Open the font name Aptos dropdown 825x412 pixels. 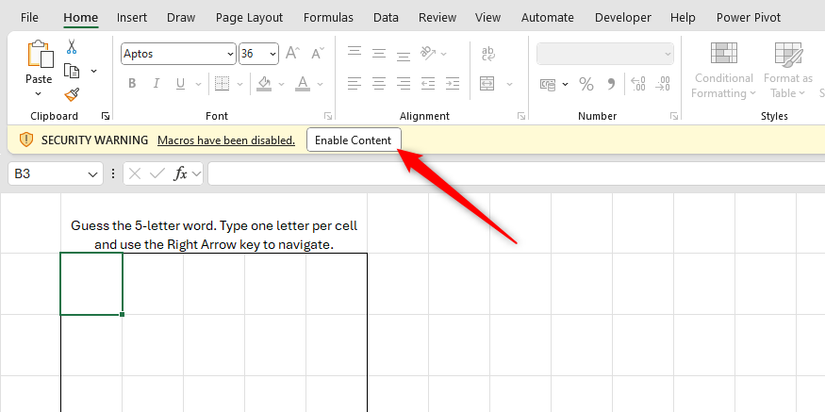pyautogui.click(x=230, y=54)
